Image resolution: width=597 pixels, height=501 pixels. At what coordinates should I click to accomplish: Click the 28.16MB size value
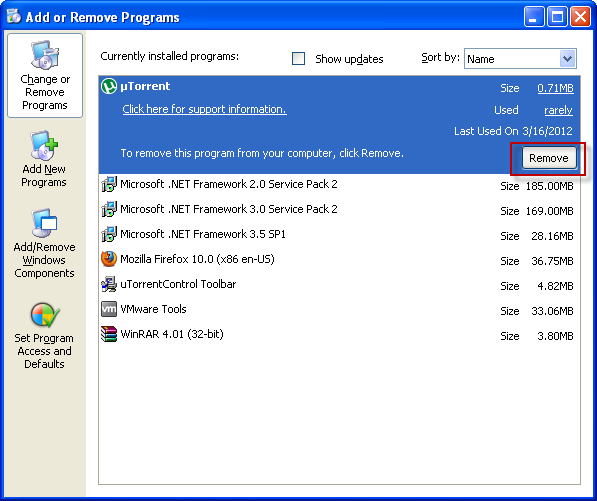pos(552,236)
